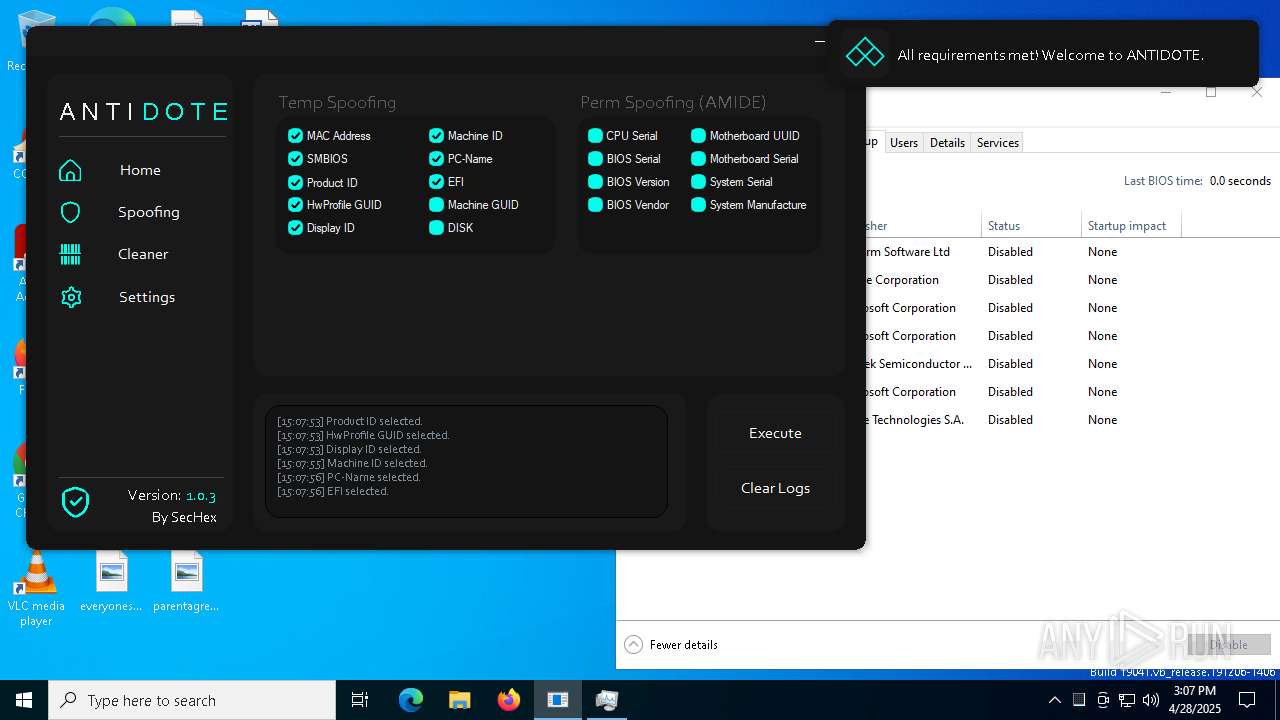Uncheck the Display ID checkbox
Image resolution: width=1280 pixels, height=720 pixels.
(x=295, y=227)
